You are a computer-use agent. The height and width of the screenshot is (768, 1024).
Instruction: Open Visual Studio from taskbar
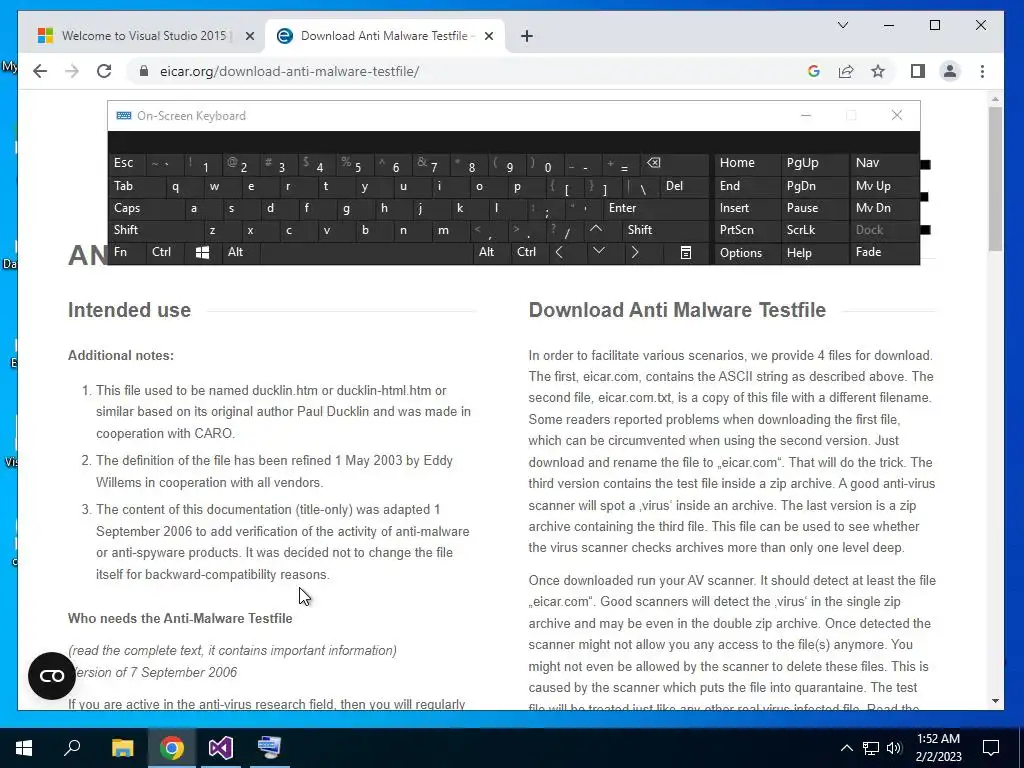[221, 748]
